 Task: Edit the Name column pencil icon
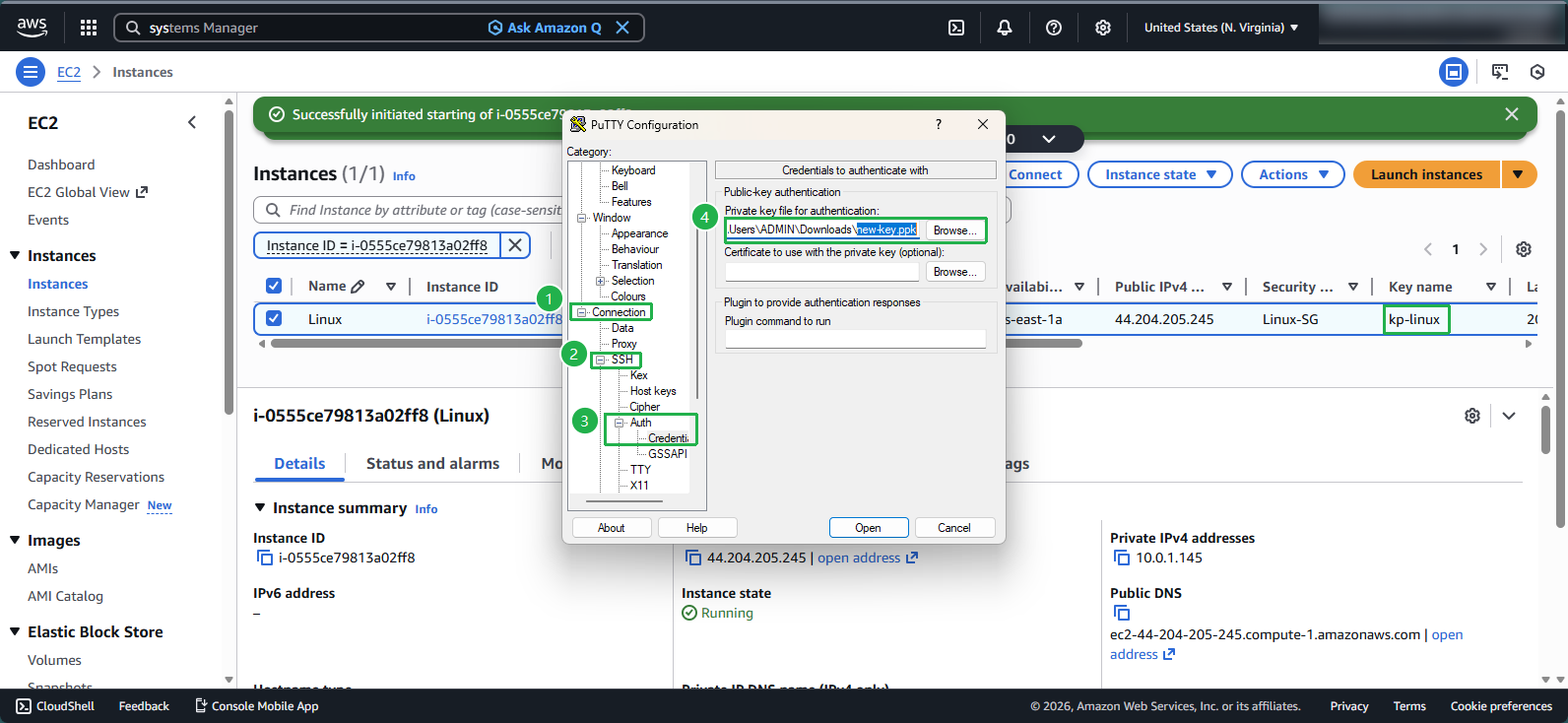pyautogui.click(x=358, y=287)
